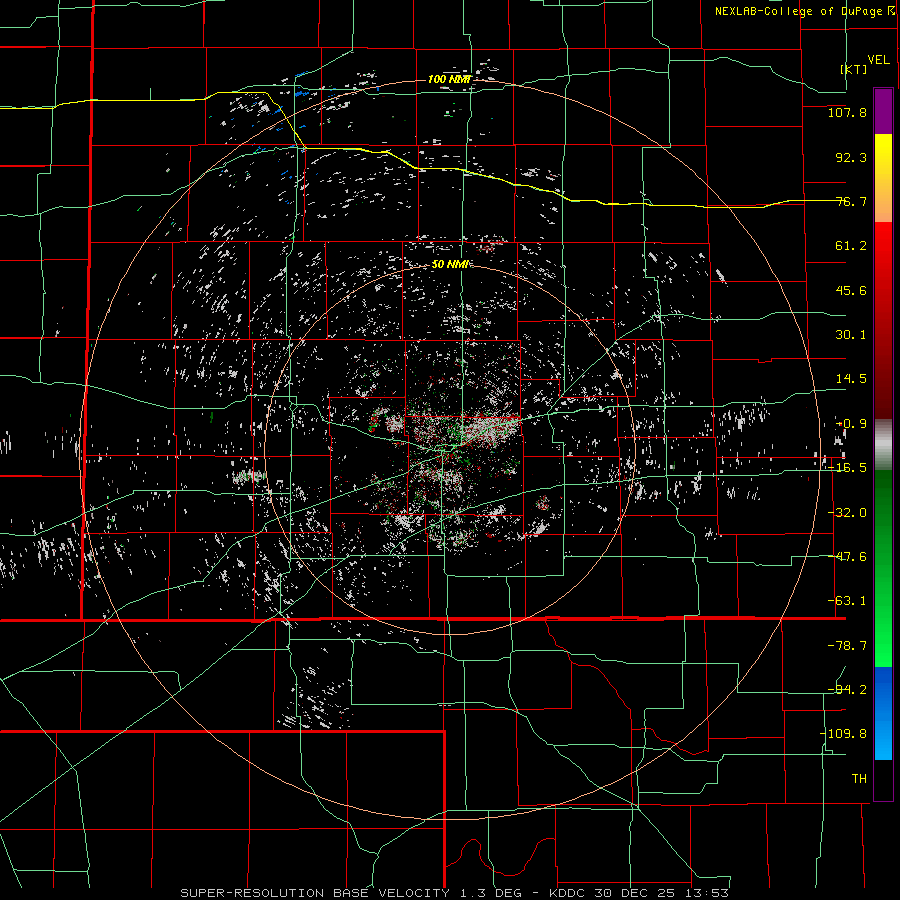Click the green segment of velocity color bar

[x=883, y=568]
